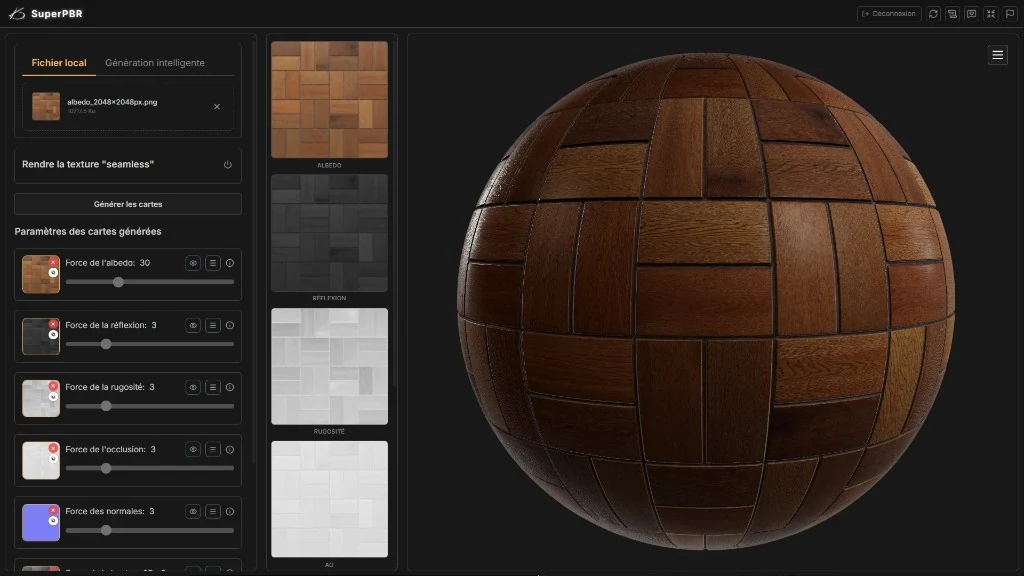
Task: Switch to the Génération intelligente tab
Action: [155, 63]
